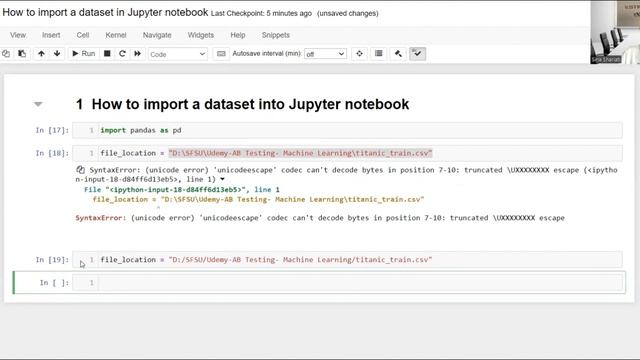
Task: Open the View menu
Action: [x=18, y=35]
